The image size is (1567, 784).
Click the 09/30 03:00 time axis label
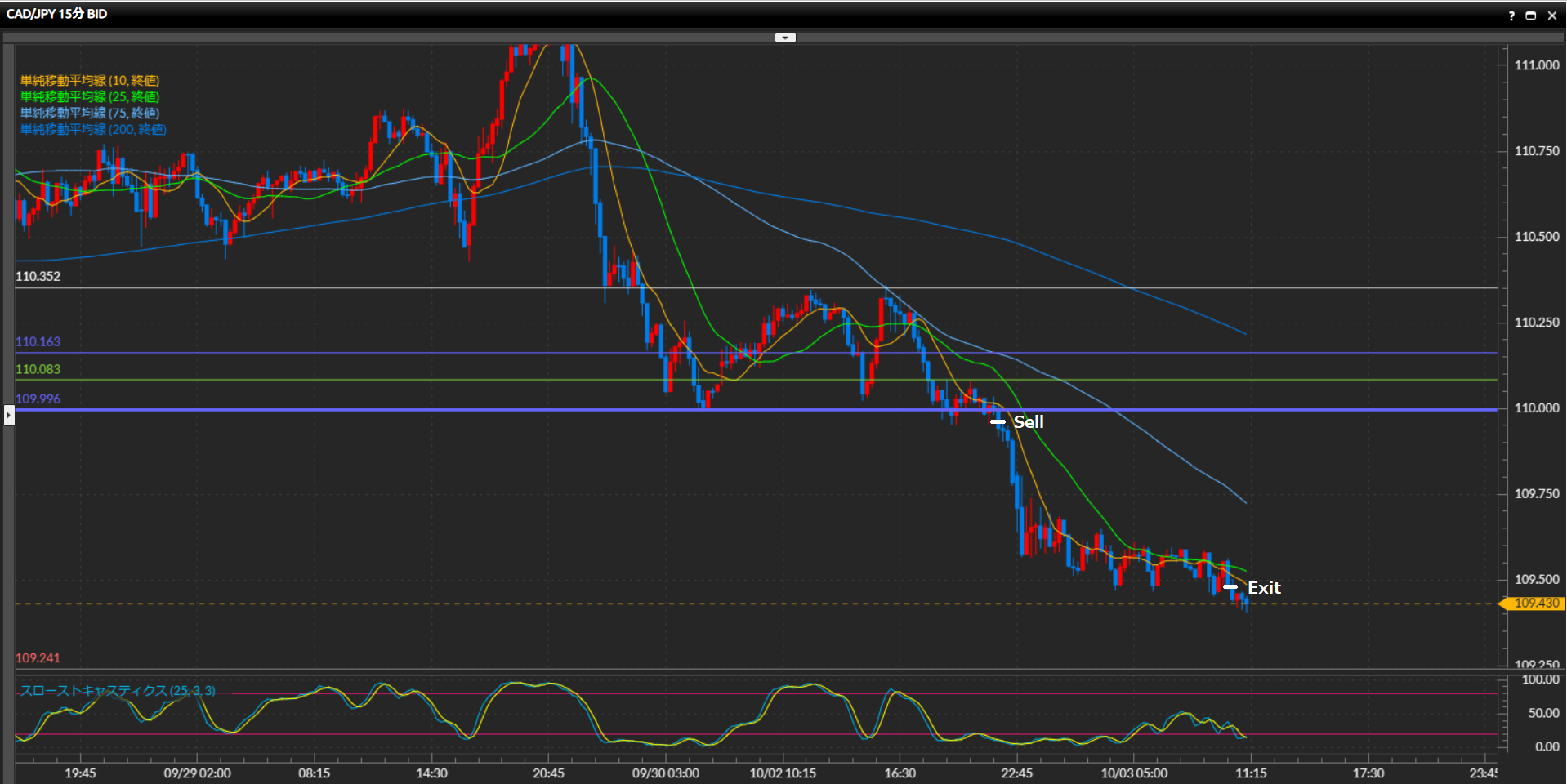coord(665,773)
